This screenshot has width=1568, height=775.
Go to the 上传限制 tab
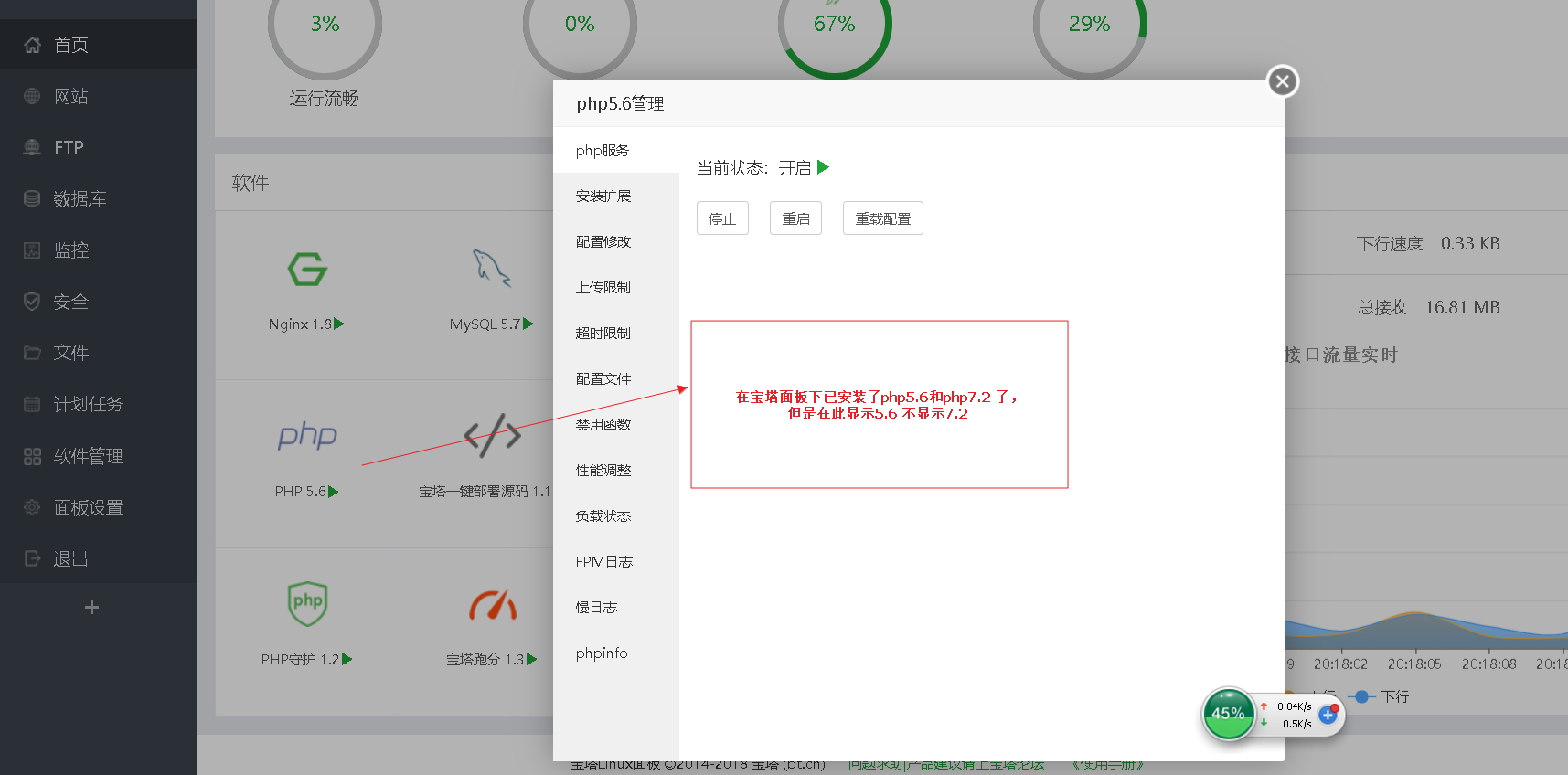[x=616, y=288]
